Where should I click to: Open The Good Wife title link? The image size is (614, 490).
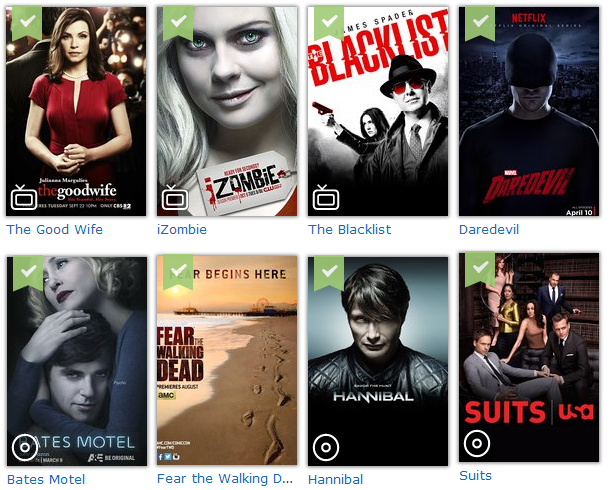tap(54, 229)
